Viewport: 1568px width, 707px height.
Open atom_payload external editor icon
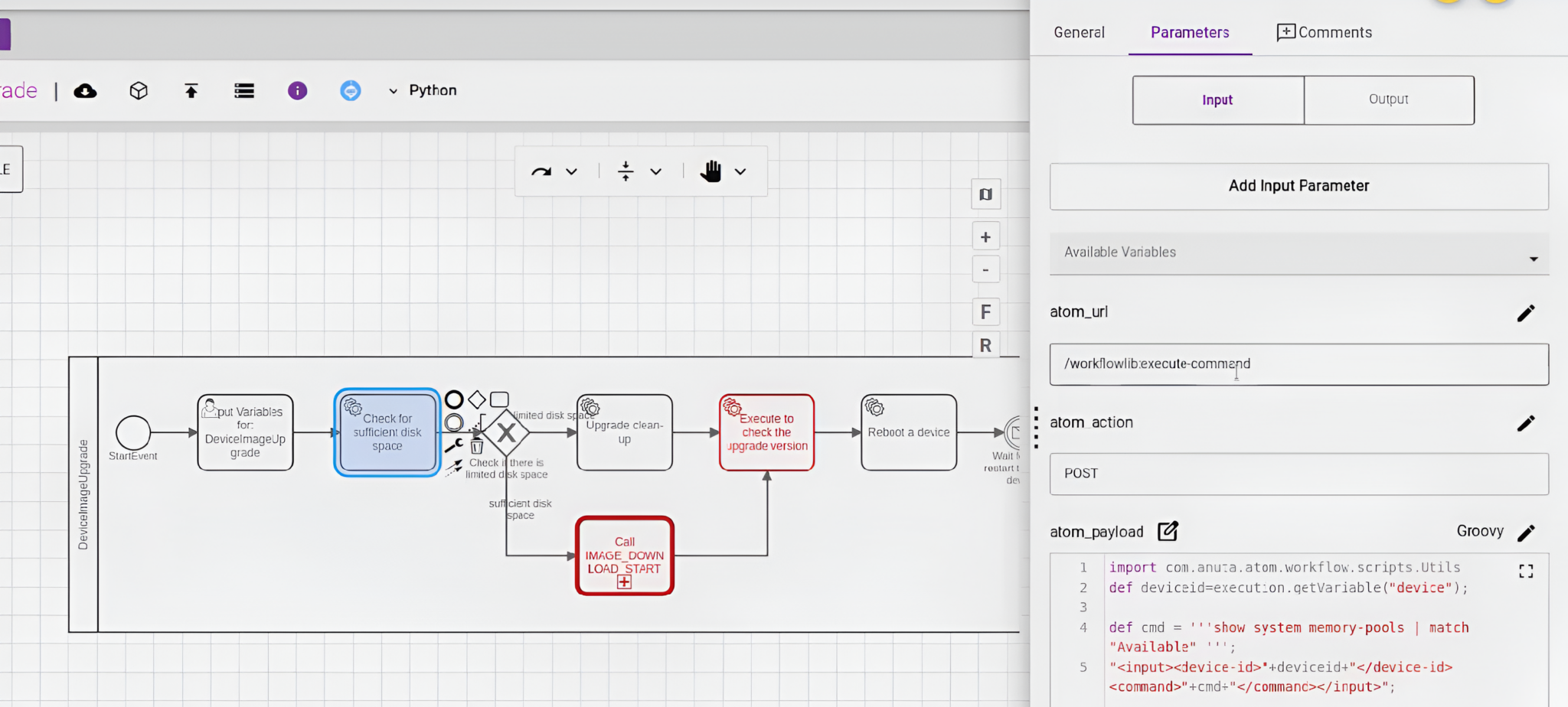[1168, 531]
